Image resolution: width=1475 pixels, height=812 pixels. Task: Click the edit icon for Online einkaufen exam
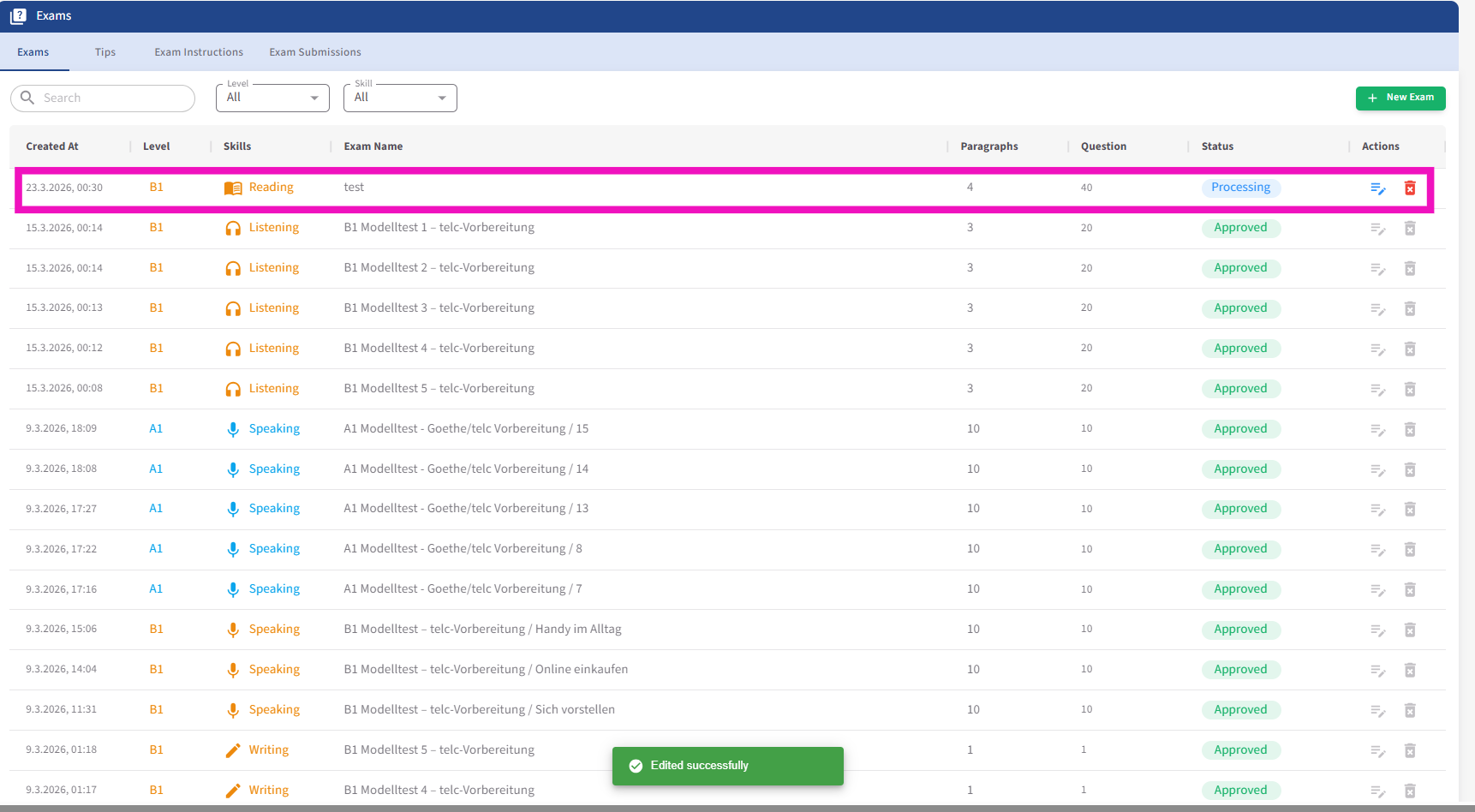tap(1377, 671)
